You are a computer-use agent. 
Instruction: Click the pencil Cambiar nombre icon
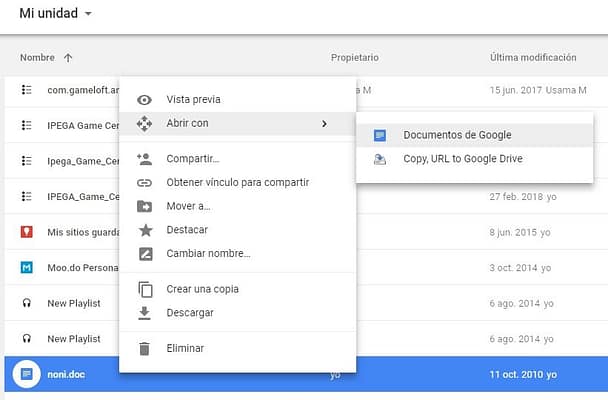[145, 254]
